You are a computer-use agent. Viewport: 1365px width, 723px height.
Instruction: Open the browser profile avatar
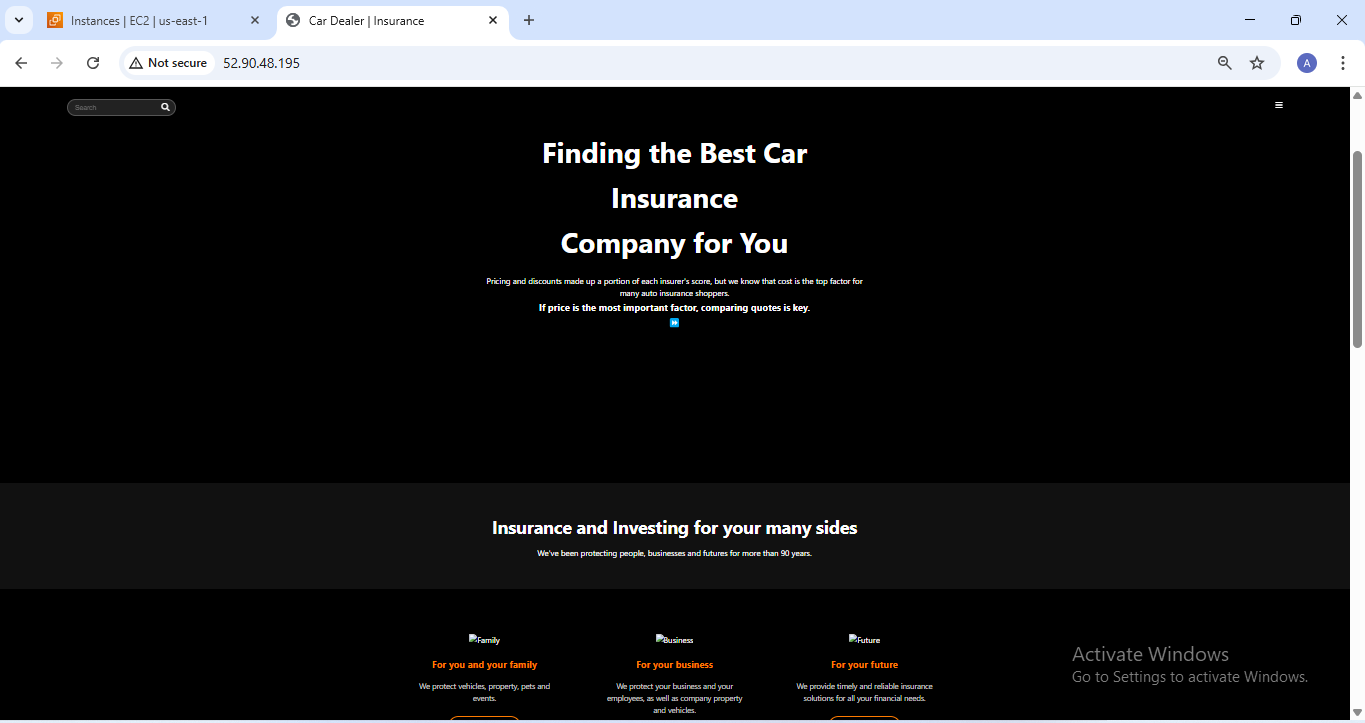[x=1306, y=62]
